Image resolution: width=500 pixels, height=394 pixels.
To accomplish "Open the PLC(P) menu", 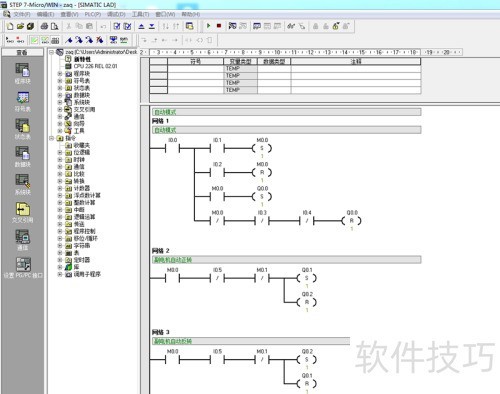I will 93,14.
